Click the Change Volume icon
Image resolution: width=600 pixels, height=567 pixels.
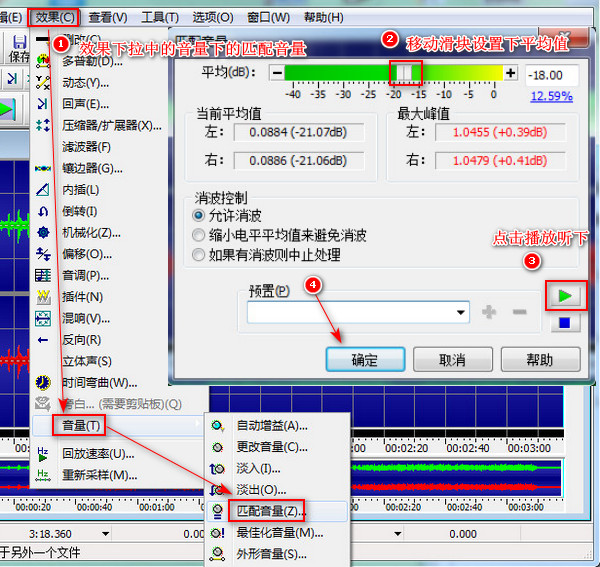(218, 447)
